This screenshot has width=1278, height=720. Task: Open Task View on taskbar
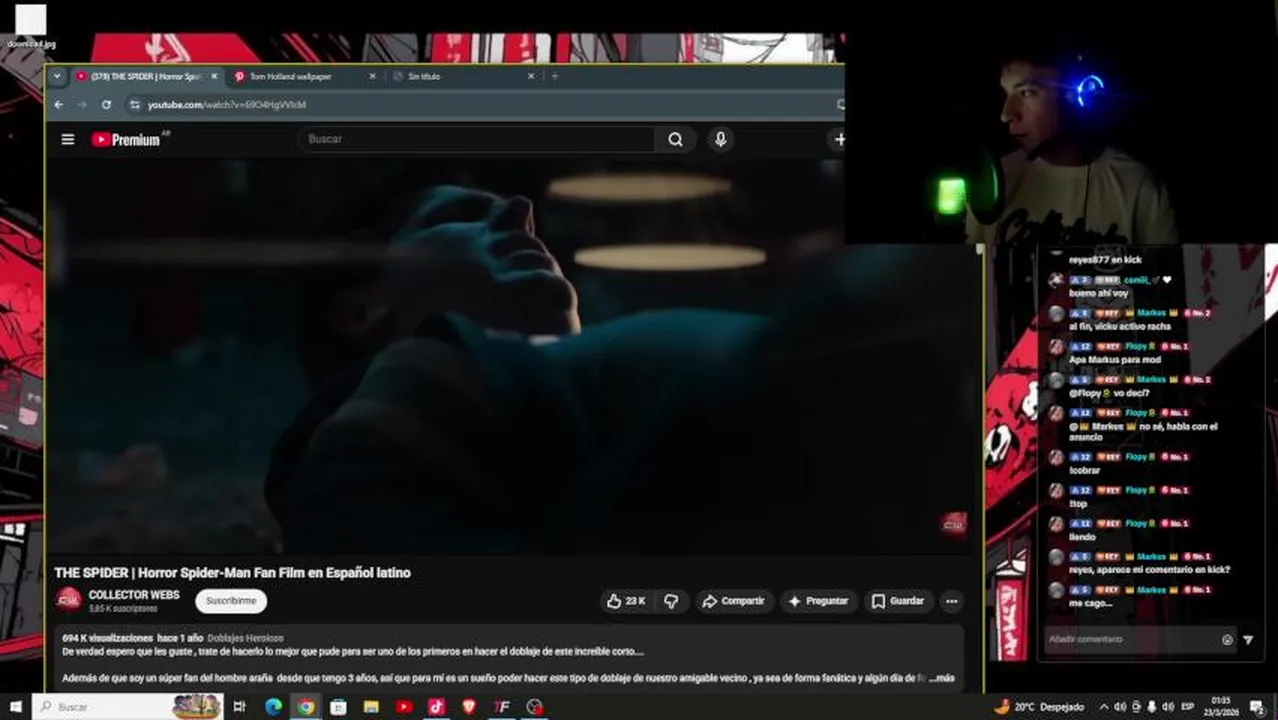pyautogui.click(x=240, y=706)
